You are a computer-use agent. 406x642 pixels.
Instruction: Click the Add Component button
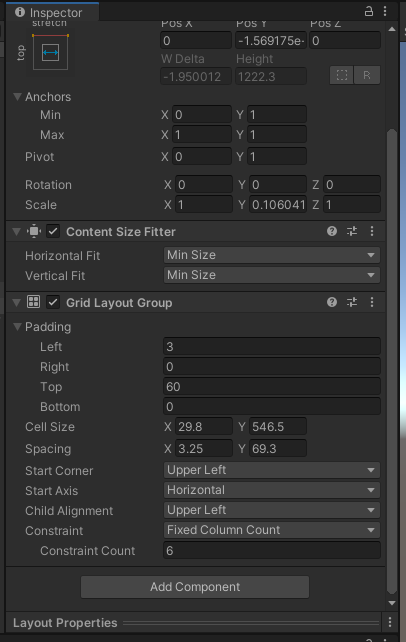195,587
